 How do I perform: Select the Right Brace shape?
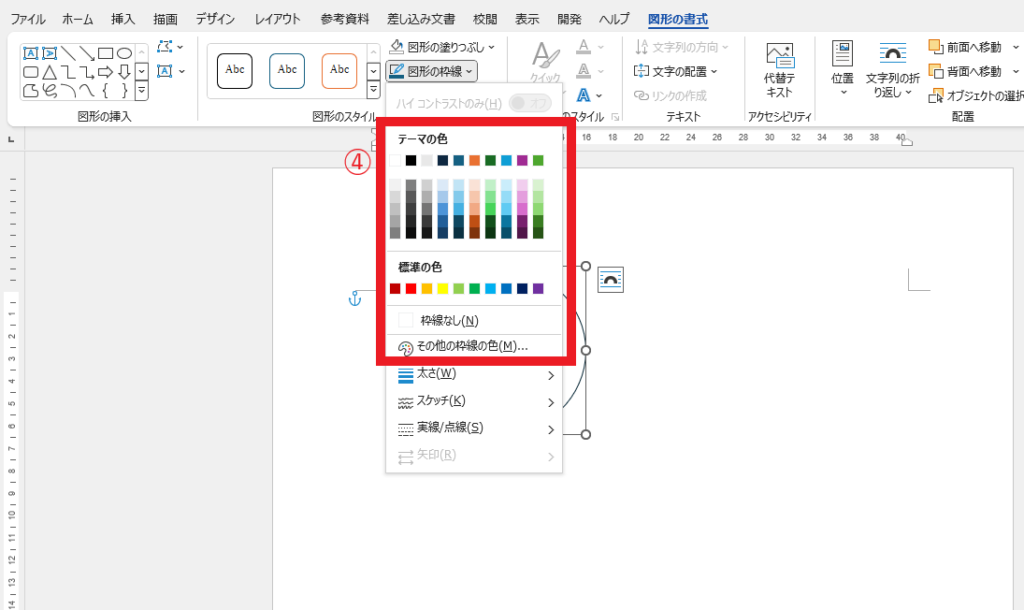coord(124,90)
